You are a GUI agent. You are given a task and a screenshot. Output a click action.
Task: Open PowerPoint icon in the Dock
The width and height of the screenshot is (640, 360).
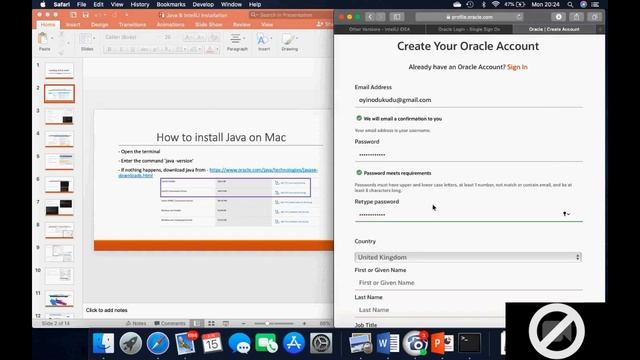click(x=442, y=343)
